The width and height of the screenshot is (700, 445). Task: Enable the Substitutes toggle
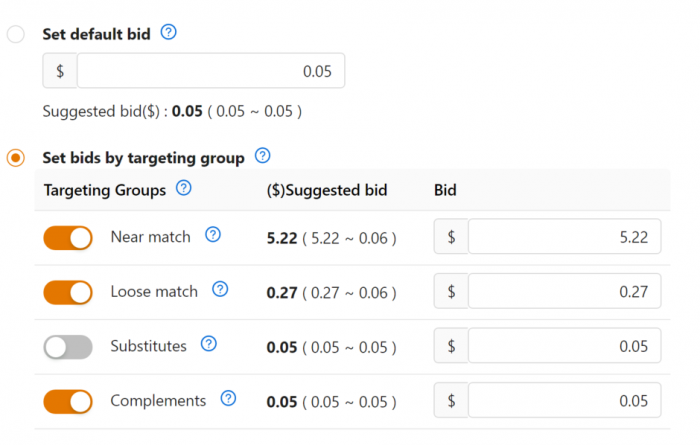coord(68,347)
